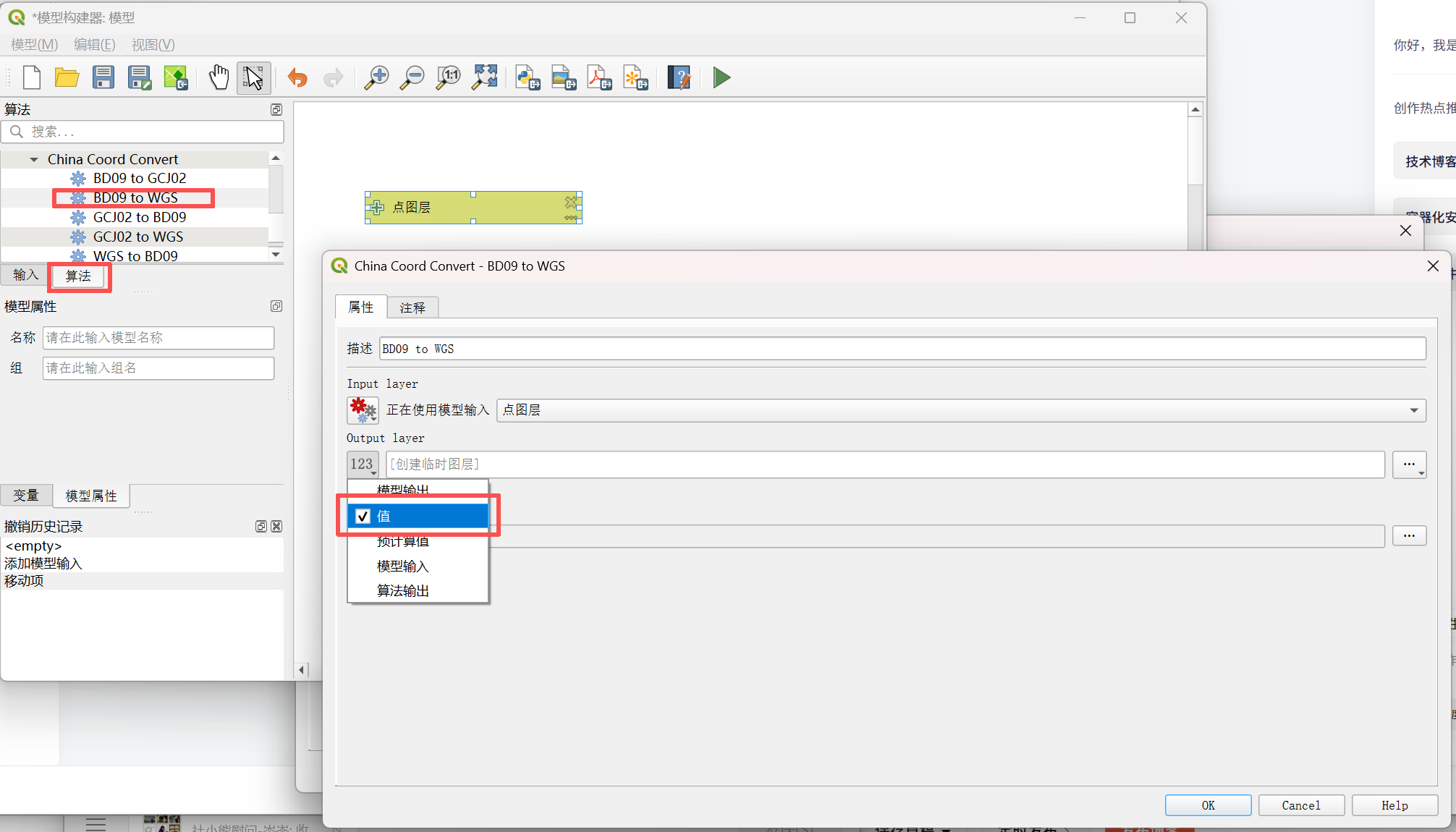Image resolution: width=1456 pixels, height=832 pixels.
Task: Open the model help editor icon
Action: [679, 77]
